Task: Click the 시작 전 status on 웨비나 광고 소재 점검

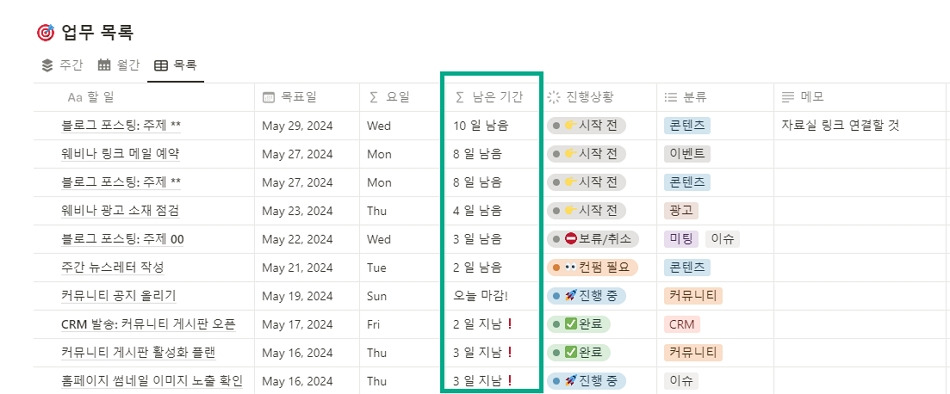Action: point(586,210)
